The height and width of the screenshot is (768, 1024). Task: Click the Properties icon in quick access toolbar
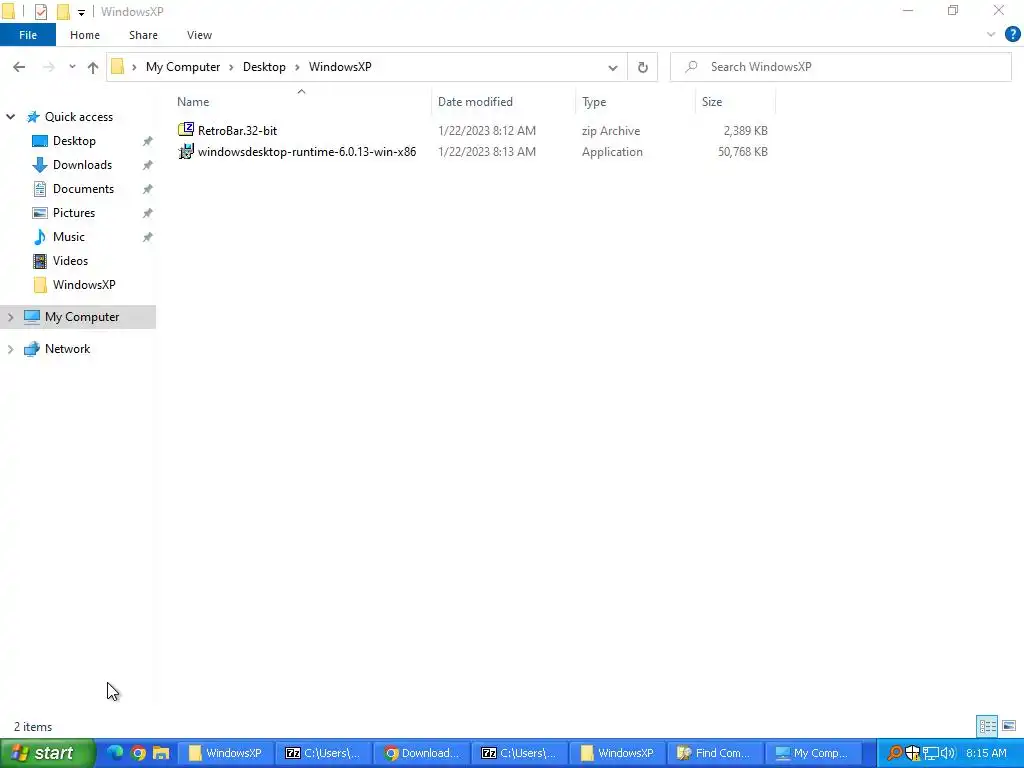pos(40,12)
